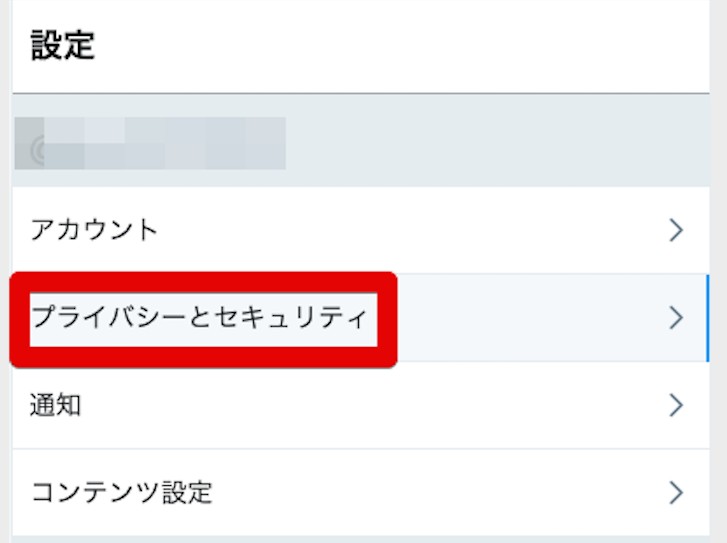Open the アカウント settings menu item
Screen dimensions: 727x543
(x=95, y=230)
